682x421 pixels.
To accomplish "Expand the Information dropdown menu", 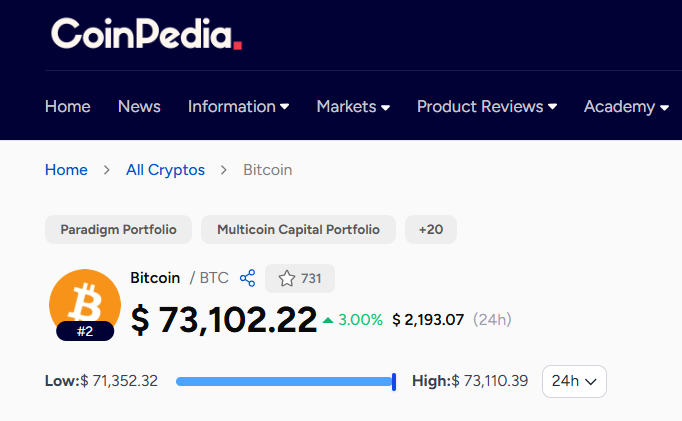I will 238,106.
